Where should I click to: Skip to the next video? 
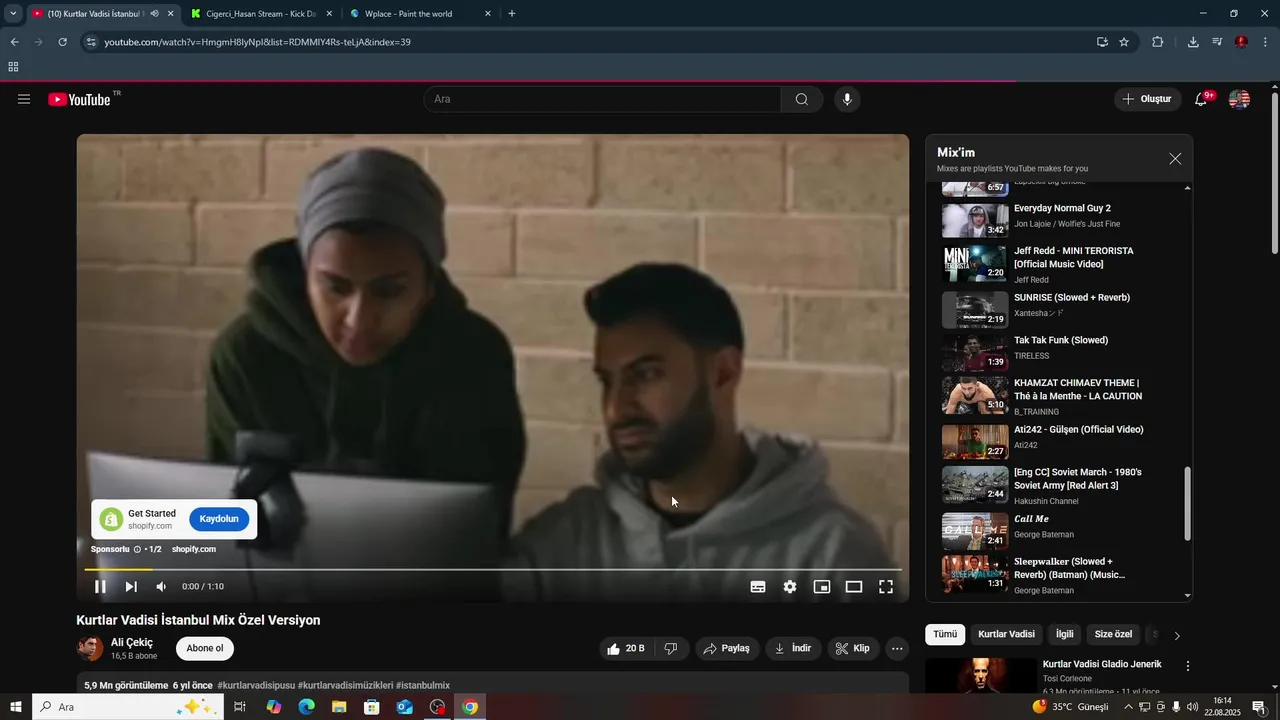click(131, 587)
